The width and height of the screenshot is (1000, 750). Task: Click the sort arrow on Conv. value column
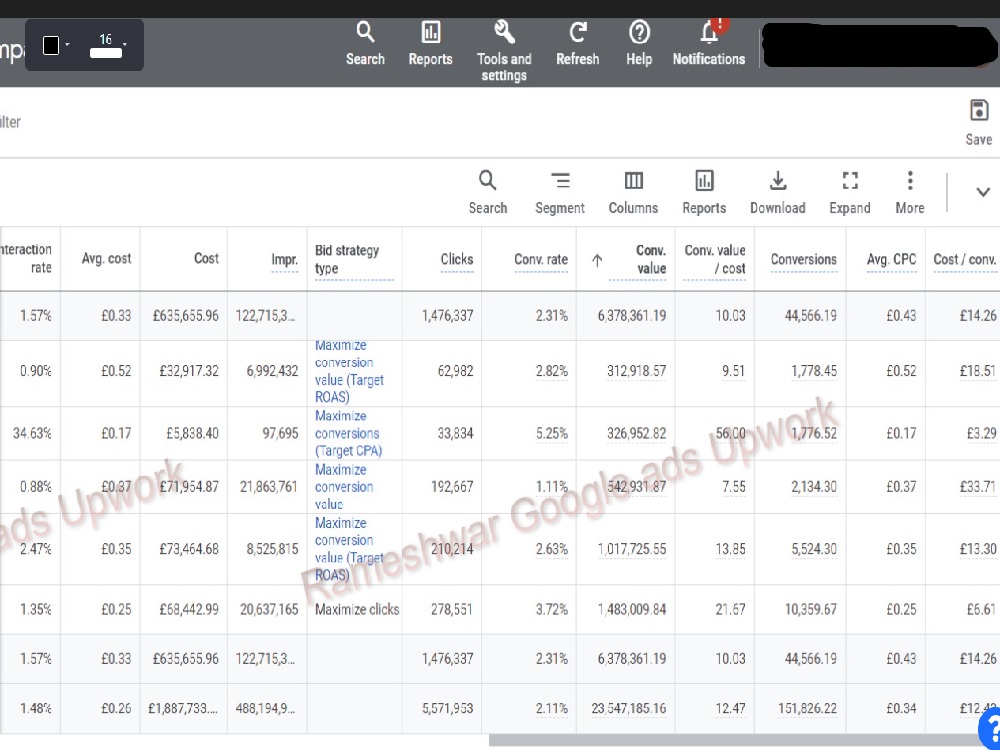click(597, 260)
